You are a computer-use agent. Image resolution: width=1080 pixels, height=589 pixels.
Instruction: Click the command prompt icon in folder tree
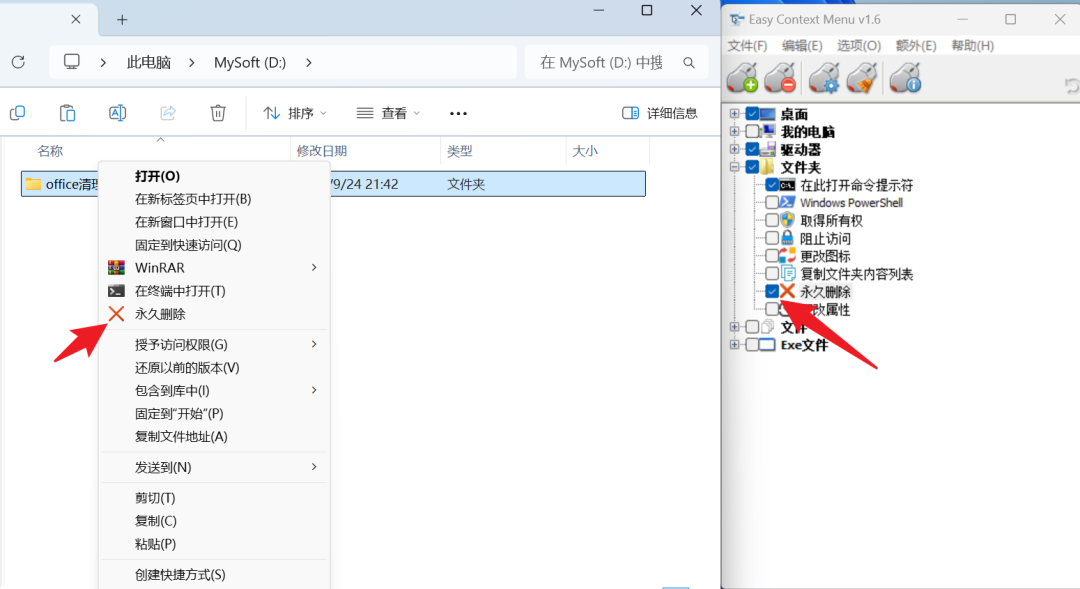787,185
